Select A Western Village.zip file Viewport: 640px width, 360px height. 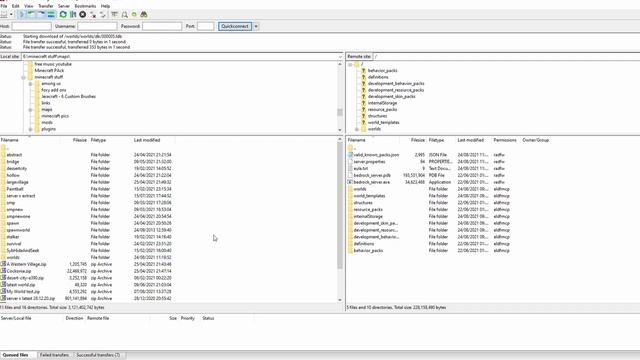click(27, 264)
